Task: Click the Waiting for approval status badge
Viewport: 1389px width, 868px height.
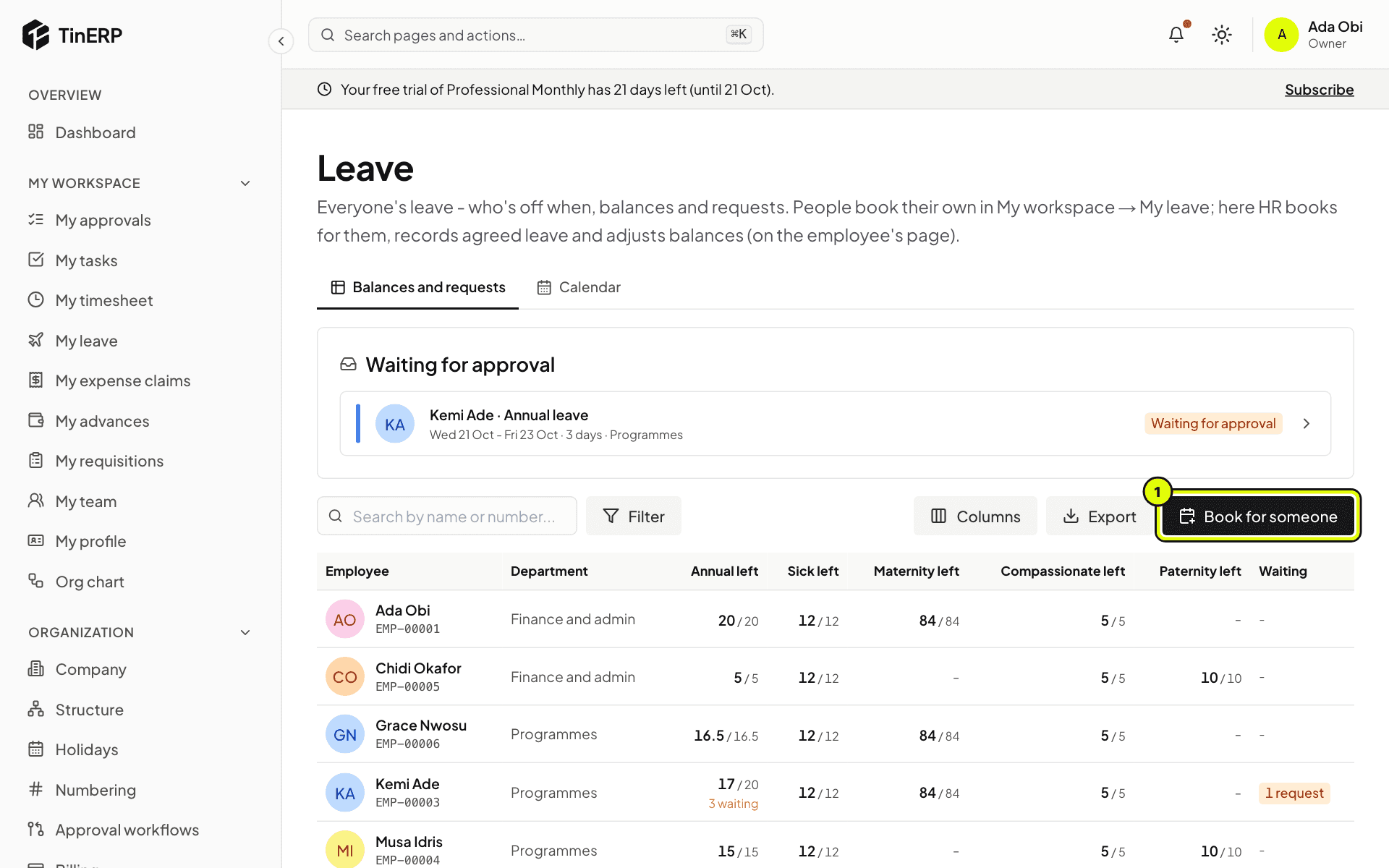Action: tap(1213, 423)
